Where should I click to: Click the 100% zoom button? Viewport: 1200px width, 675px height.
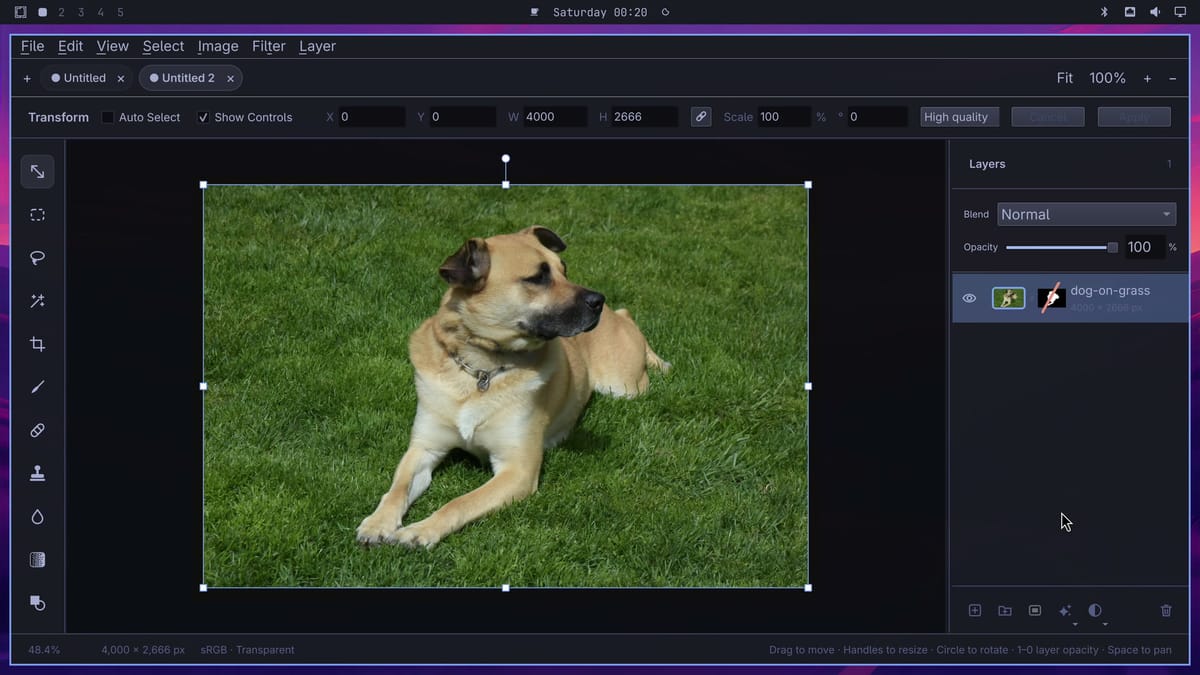tap(1107, 78)
